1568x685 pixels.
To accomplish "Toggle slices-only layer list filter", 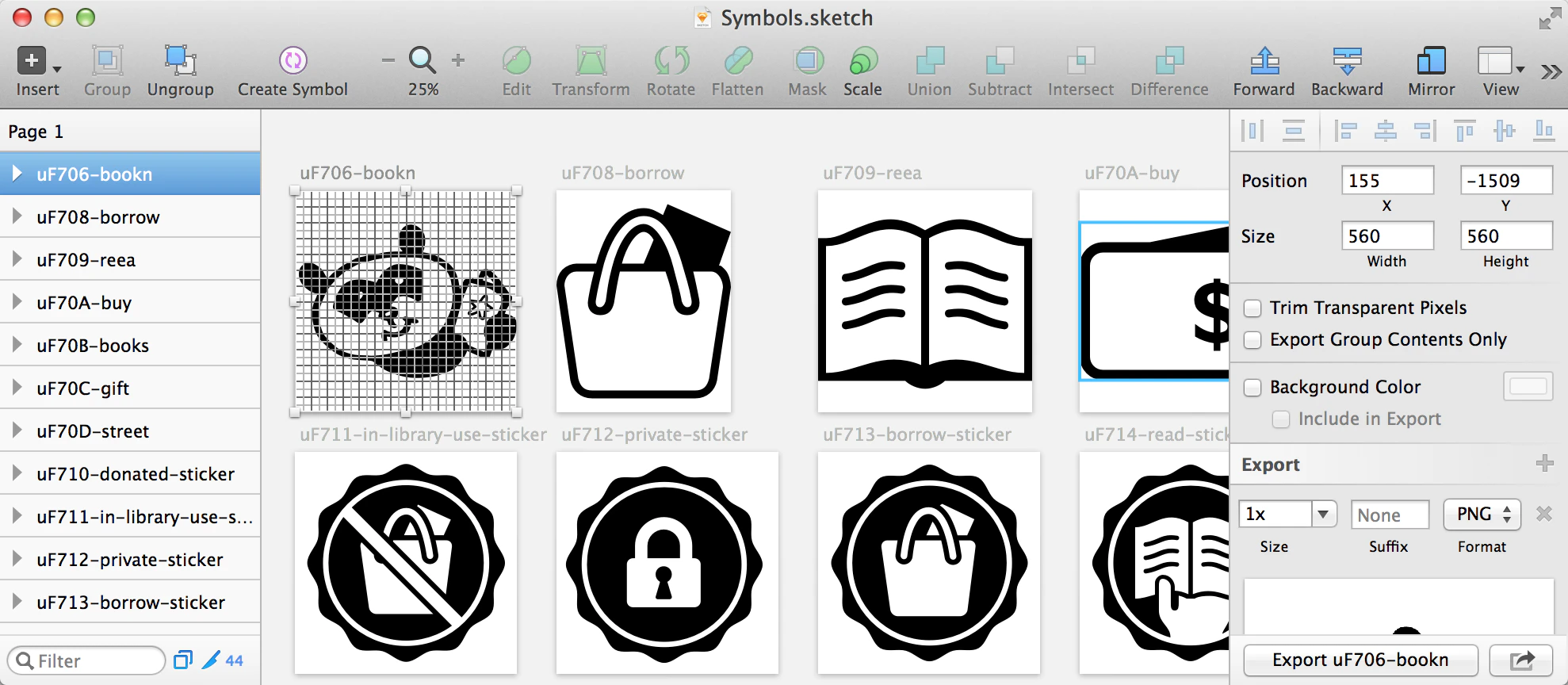I will 183,660.
